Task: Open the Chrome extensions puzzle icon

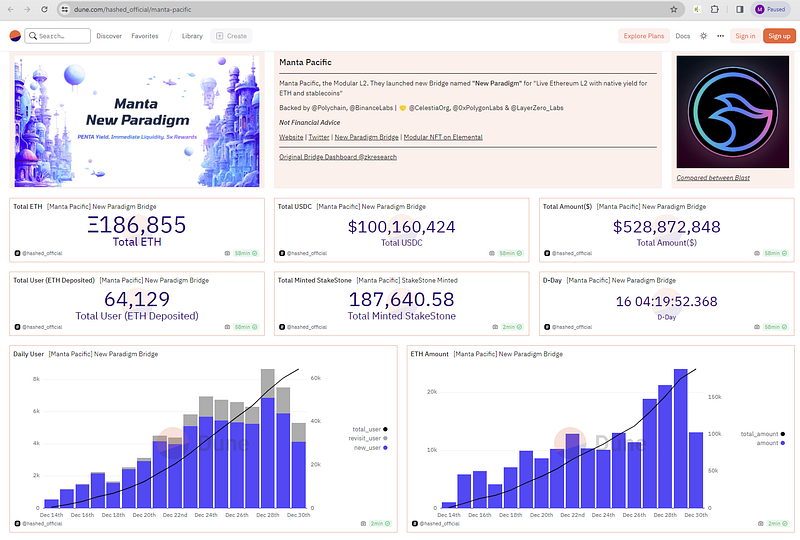Action: 714,9
